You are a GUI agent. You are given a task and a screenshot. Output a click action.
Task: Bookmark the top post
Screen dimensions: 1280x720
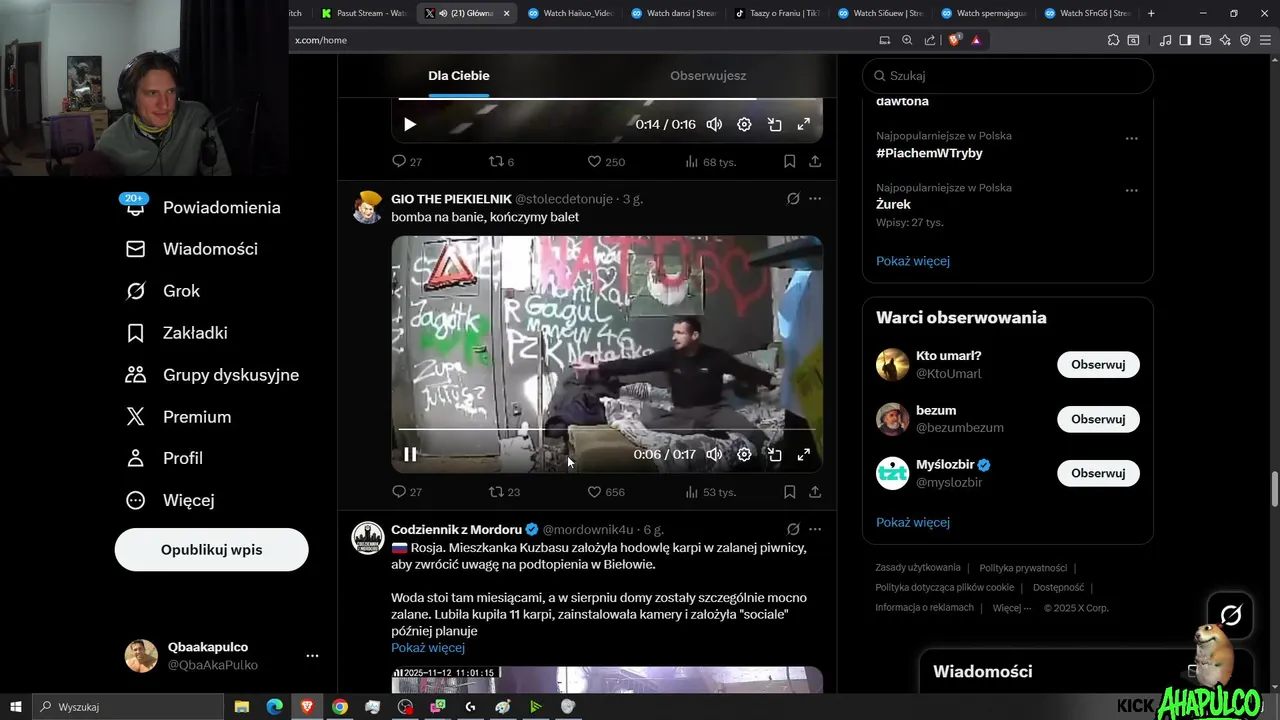coord(789,161)
